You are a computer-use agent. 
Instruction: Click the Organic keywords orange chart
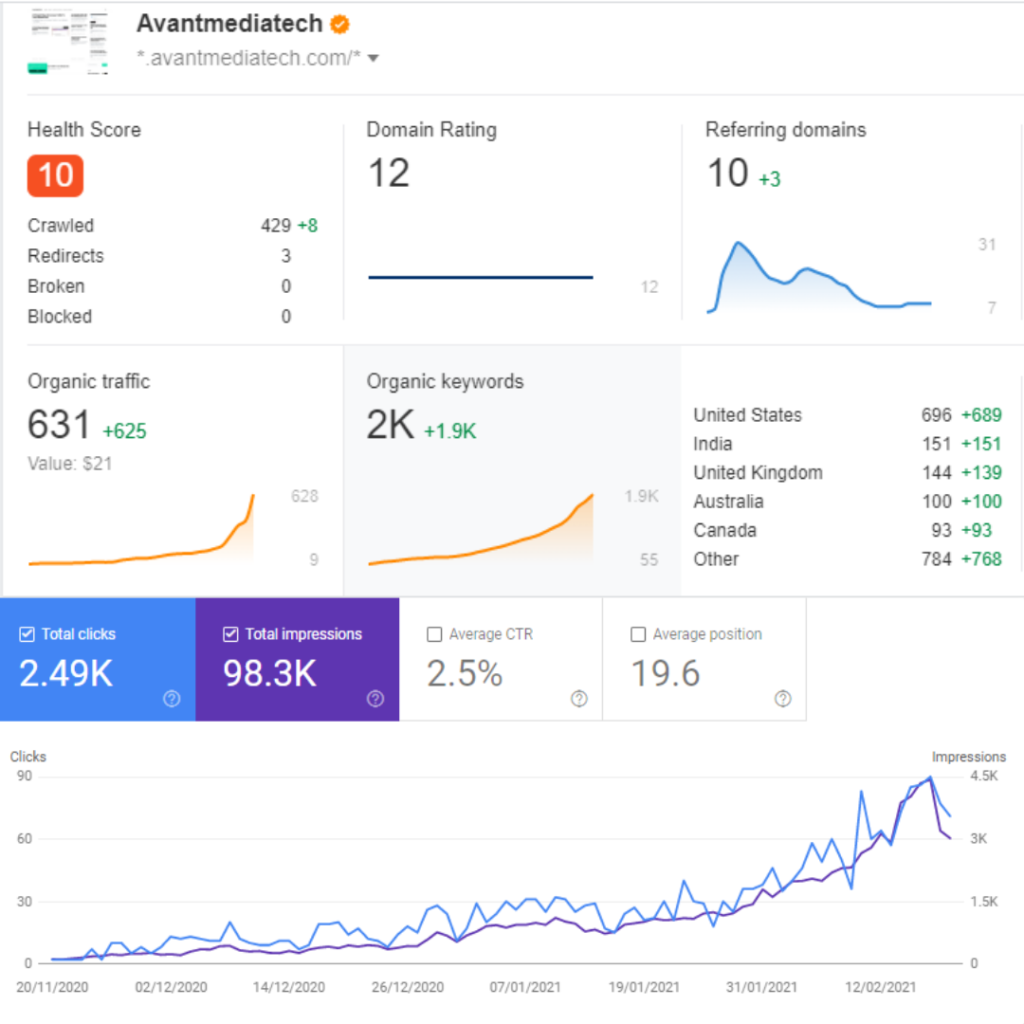point(481,530)
